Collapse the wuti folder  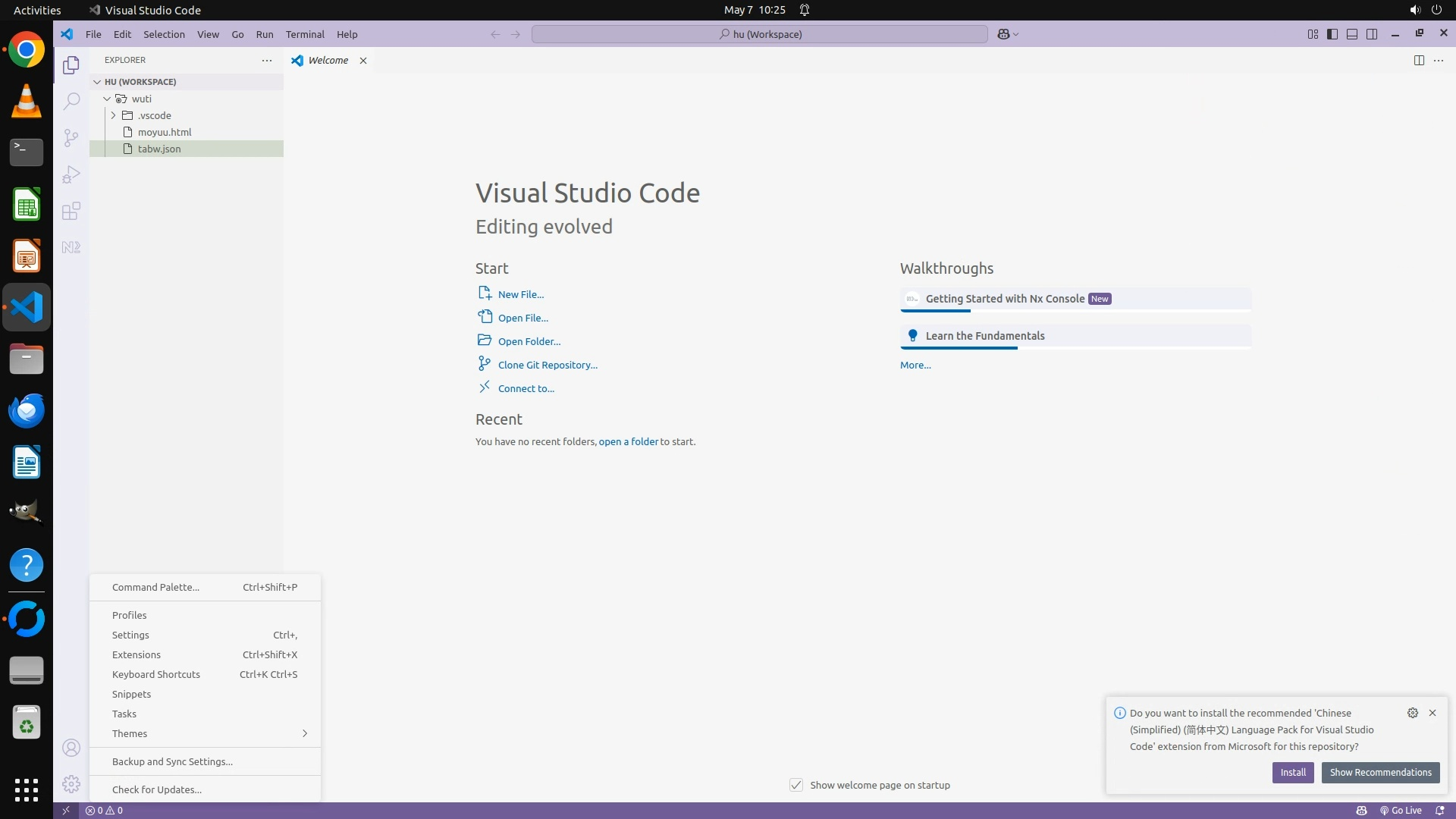[107, 99]
